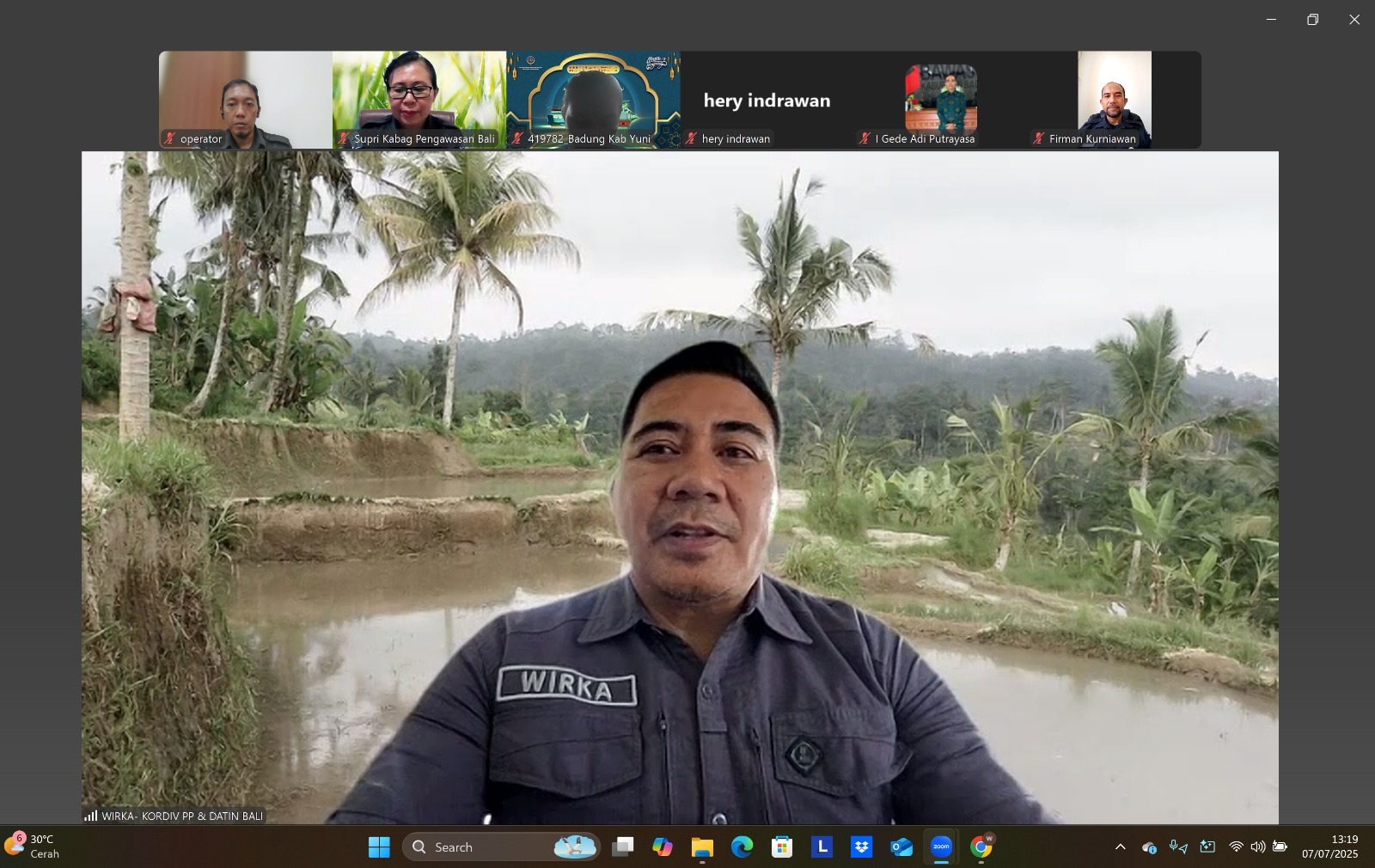Open Copilot taskbar icon
Screen dimensions: 1375x868
pyautogui.click(x=662, y=847)
